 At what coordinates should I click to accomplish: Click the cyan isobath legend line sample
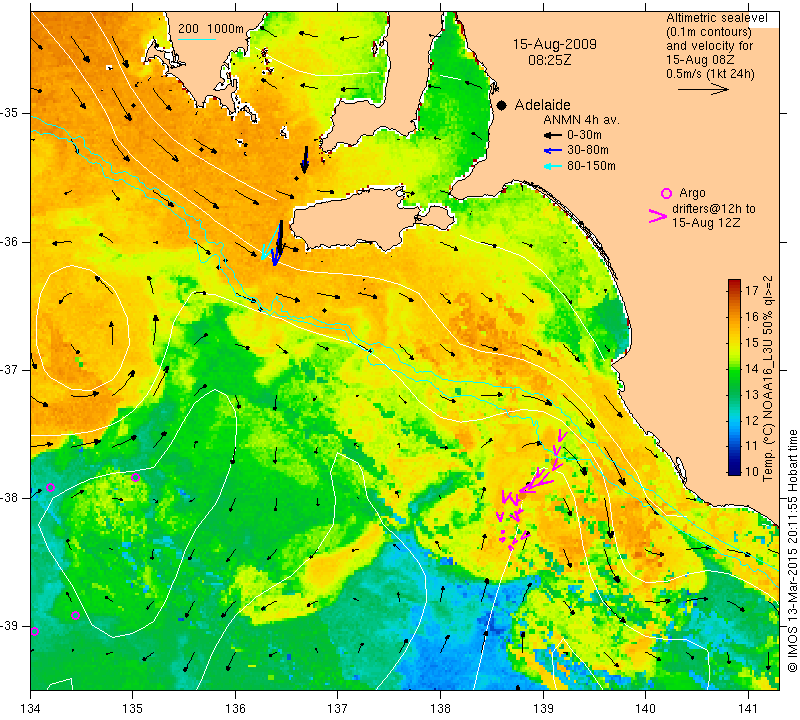click(197, 39)
